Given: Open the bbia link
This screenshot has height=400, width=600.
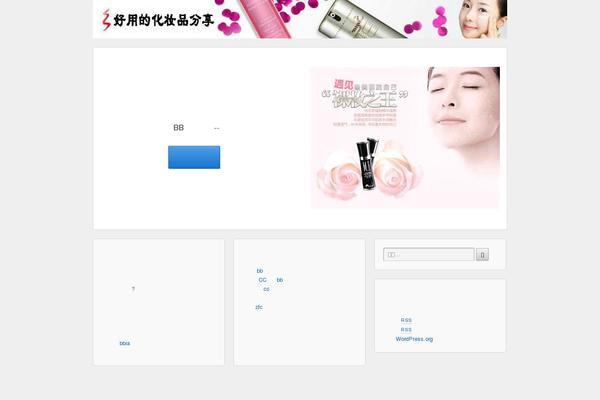Looking at the screenshot, I should point(125,343).
